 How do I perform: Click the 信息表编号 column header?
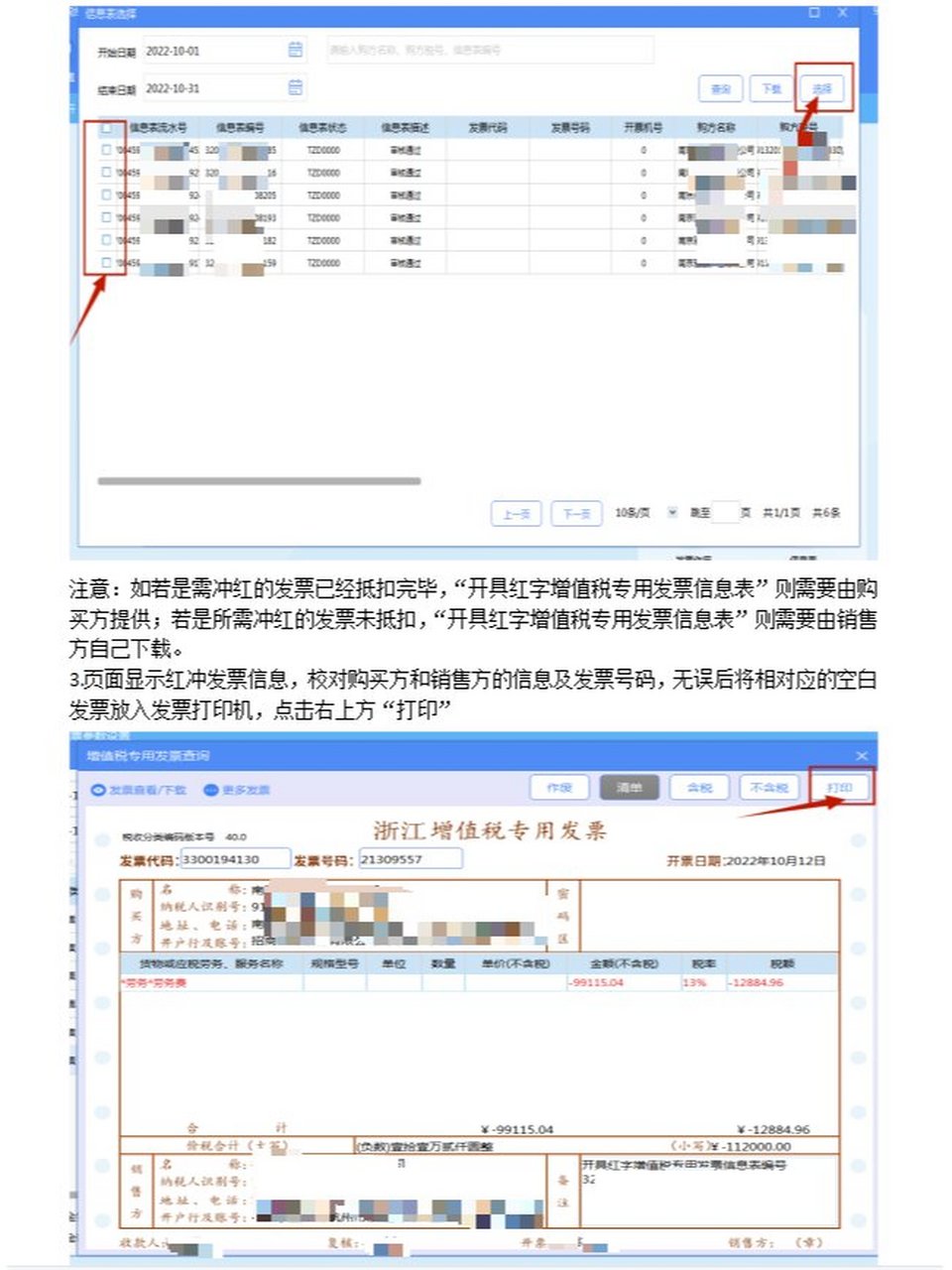(240, 128)
